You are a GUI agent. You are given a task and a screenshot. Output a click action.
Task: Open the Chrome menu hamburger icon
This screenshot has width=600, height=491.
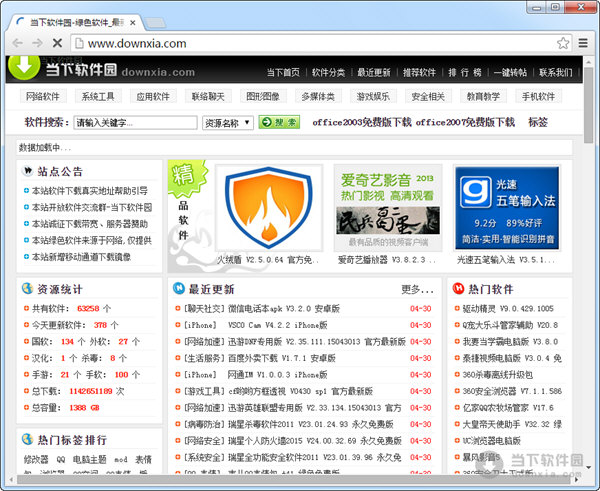coord(583,43)
